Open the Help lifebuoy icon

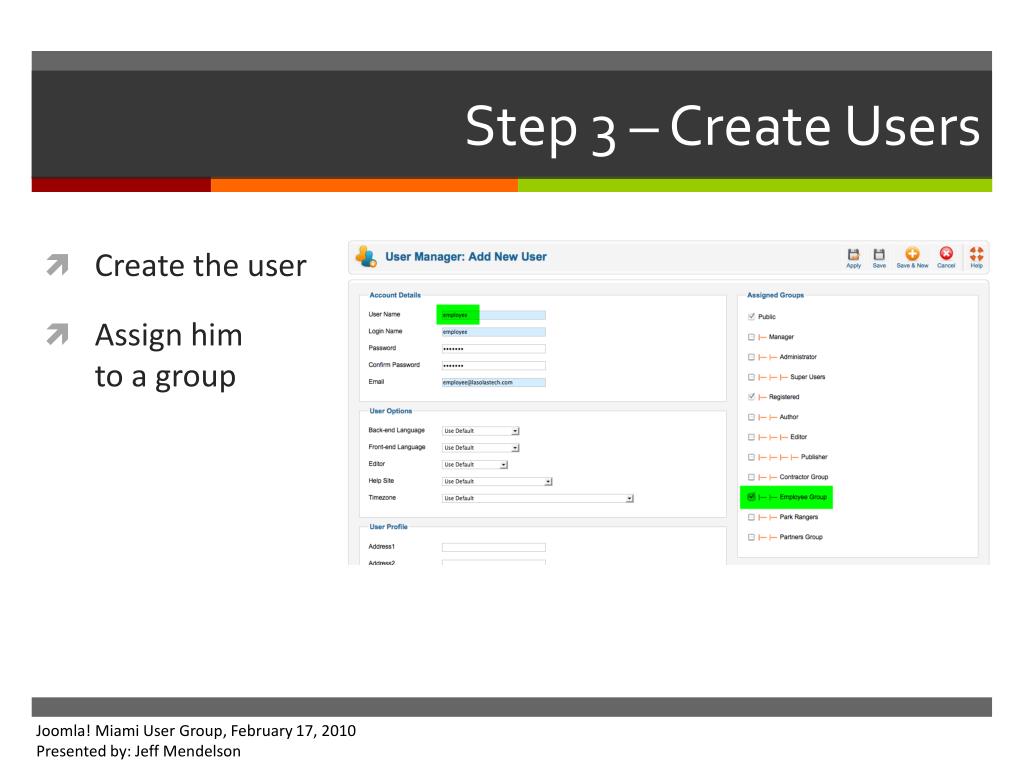tap(976, 253)
